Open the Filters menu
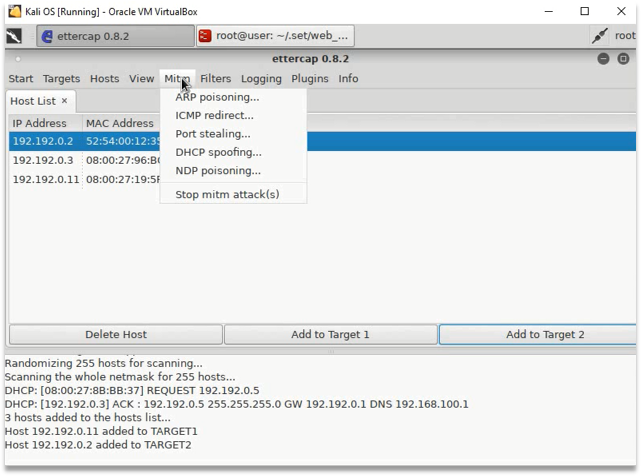This screenshot has height=476, width=641. [215, 79]
